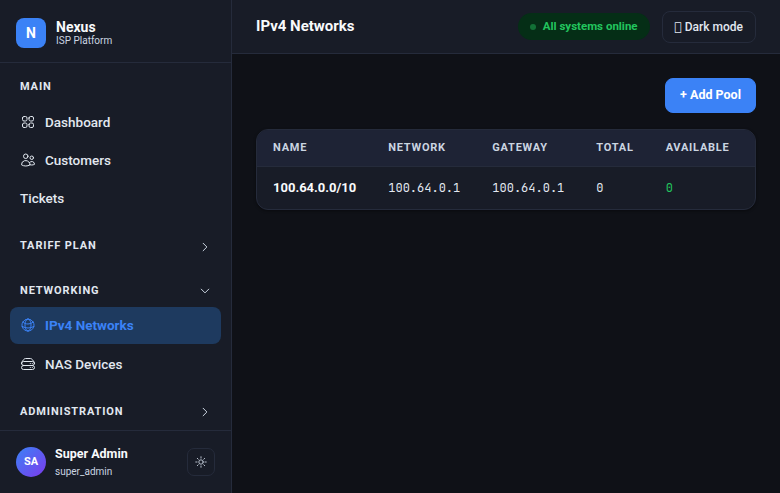The width and height of the screenshot is (780, 493).
Task: Click the NAS Devices server icon
Action: click(28, 365)
